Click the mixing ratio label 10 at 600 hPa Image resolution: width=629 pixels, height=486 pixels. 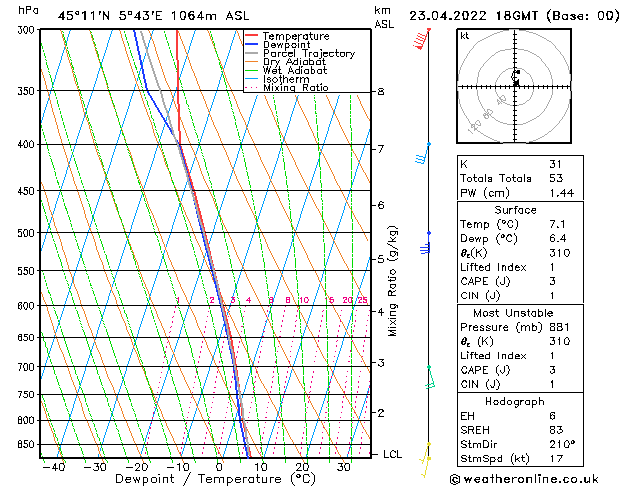(x=304, y=300)
